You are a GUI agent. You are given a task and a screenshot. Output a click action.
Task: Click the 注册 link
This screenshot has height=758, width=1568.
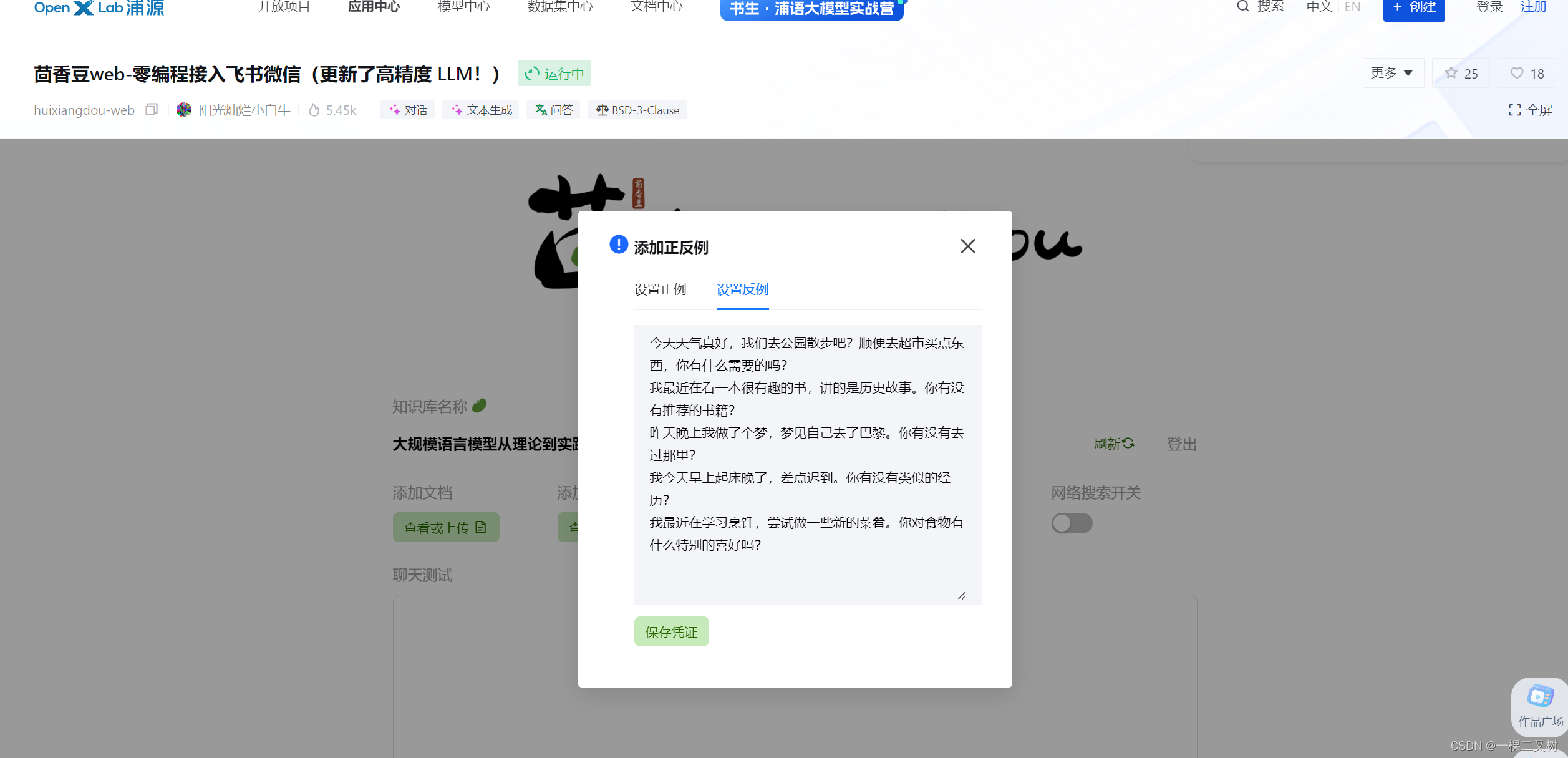(x=1533, y=7)
